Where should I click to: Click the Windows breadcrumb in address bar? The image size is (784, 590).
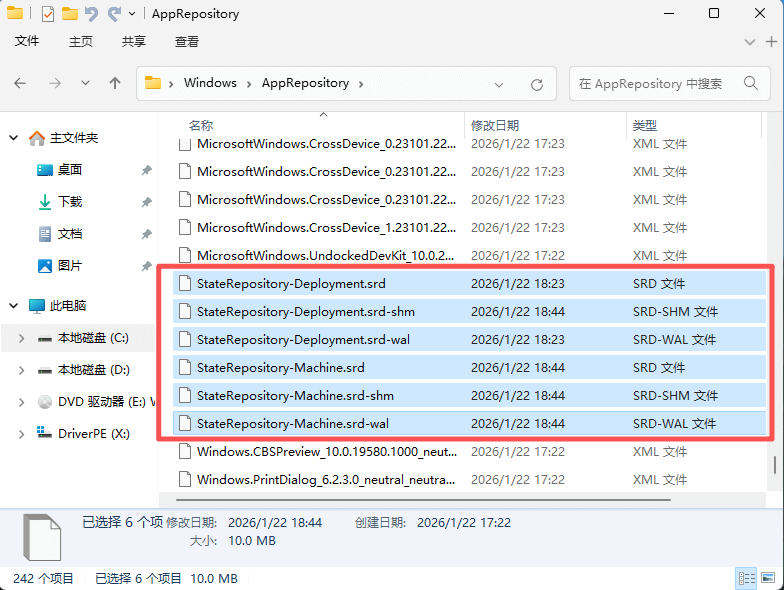210,84
